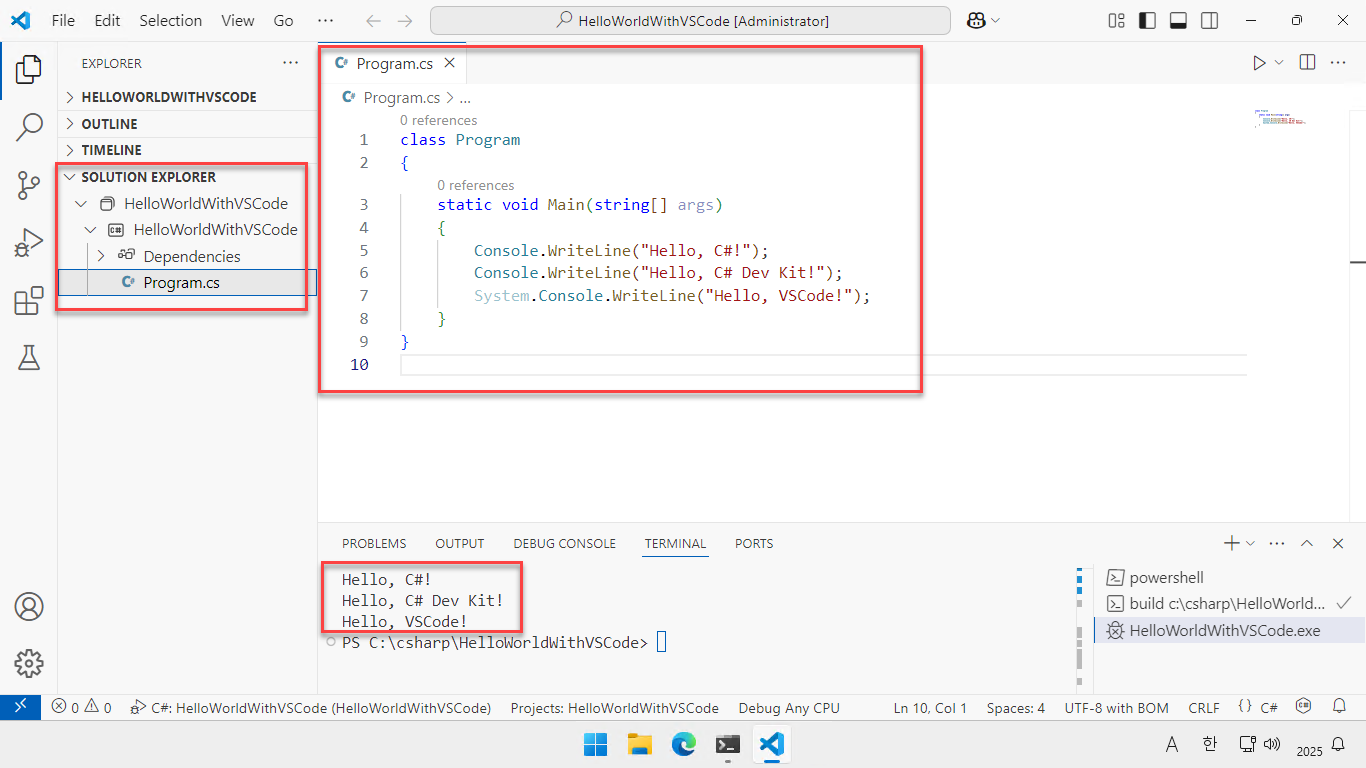Open the Extensions view
The image size is (1366, 768).
click(29, 297)
